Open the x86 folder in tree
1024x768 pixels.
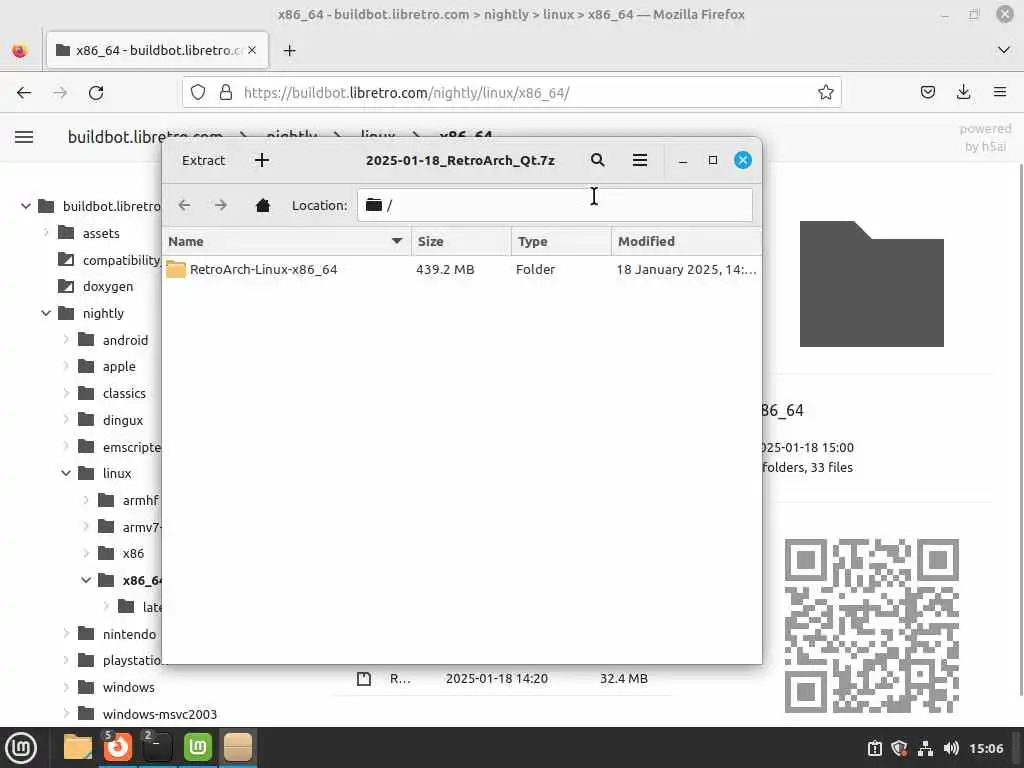(x=121, y=553)
